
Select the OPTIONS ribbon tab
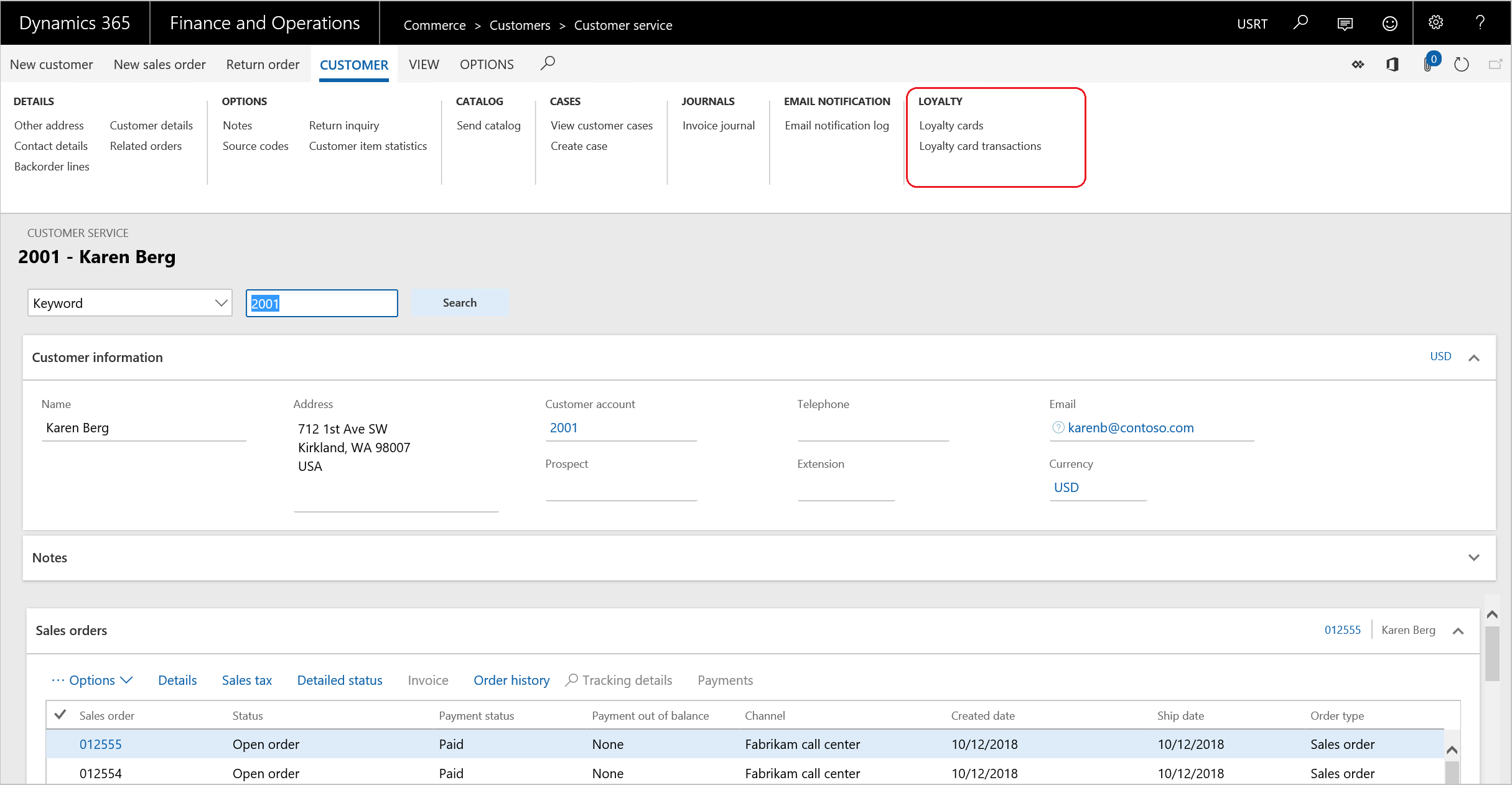pyautogui.click(x=486, y=64)
